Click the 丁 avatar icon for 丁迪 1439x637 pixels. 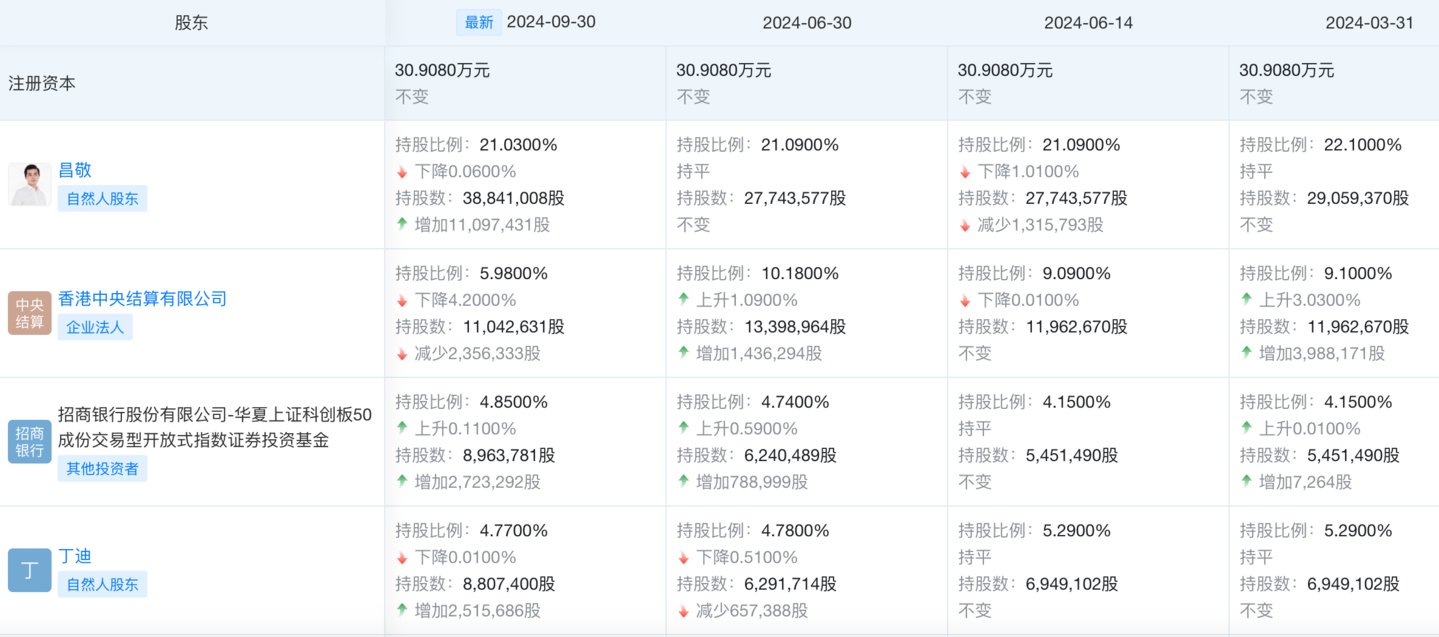(30, 570)
